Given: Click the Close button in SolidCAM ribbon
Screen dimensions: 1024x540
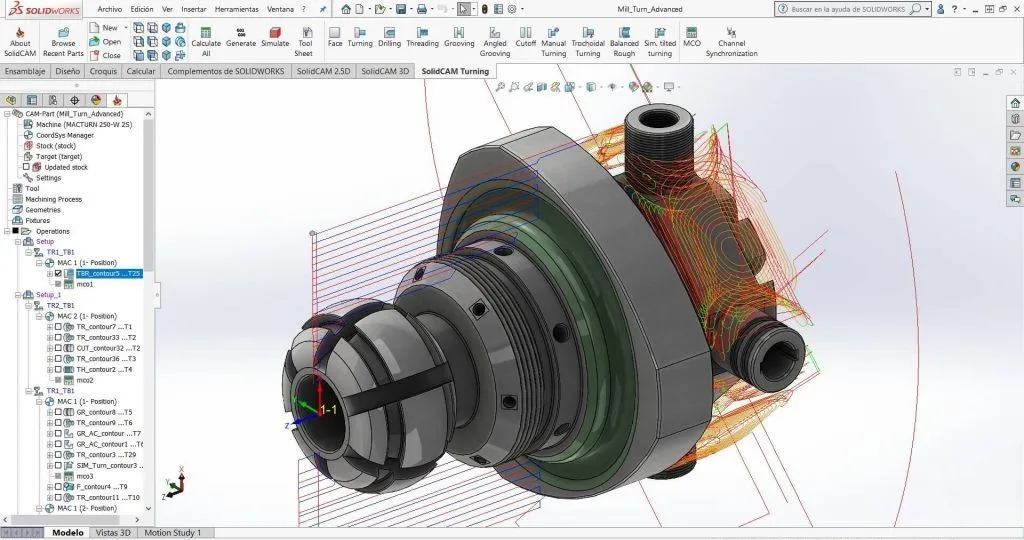Looking at the screenshot, I should click(105, 56).
